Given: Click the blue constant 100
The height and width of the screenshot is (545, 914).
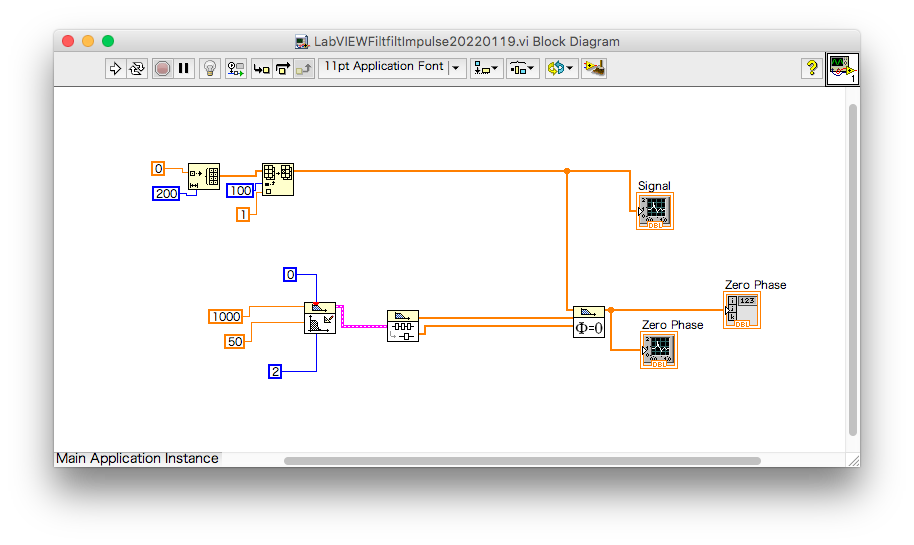Looking at the screenshot, I should [x=240, y=191].
